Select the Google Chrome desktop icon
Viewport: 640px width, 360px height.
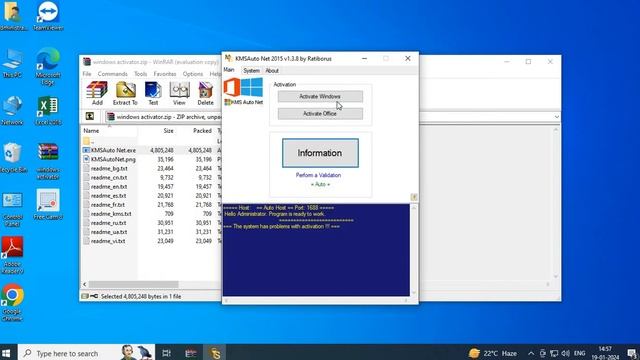point(12,302)
